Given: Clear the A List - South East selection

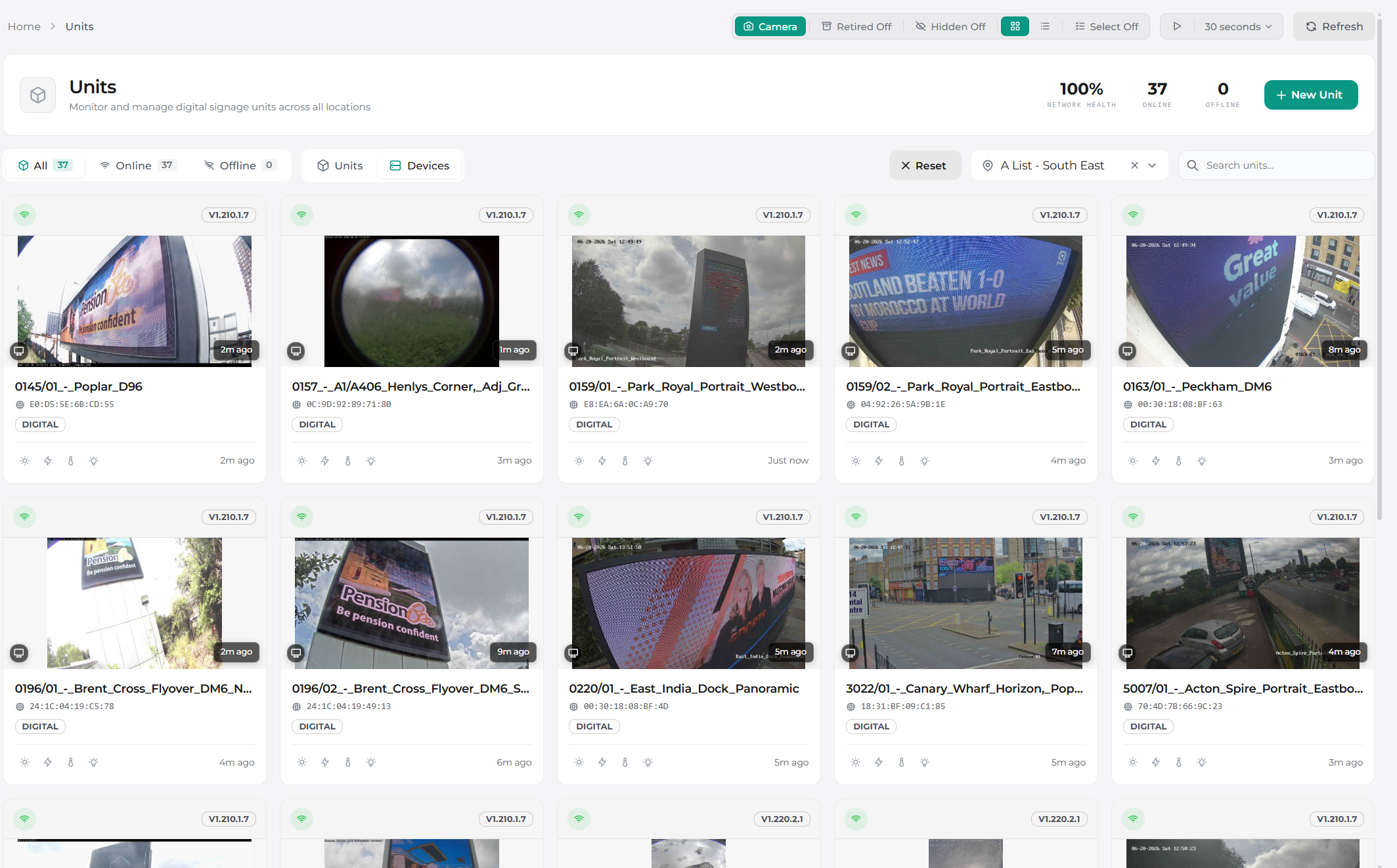Looking at the screenshot, I should coord(1134,165).
